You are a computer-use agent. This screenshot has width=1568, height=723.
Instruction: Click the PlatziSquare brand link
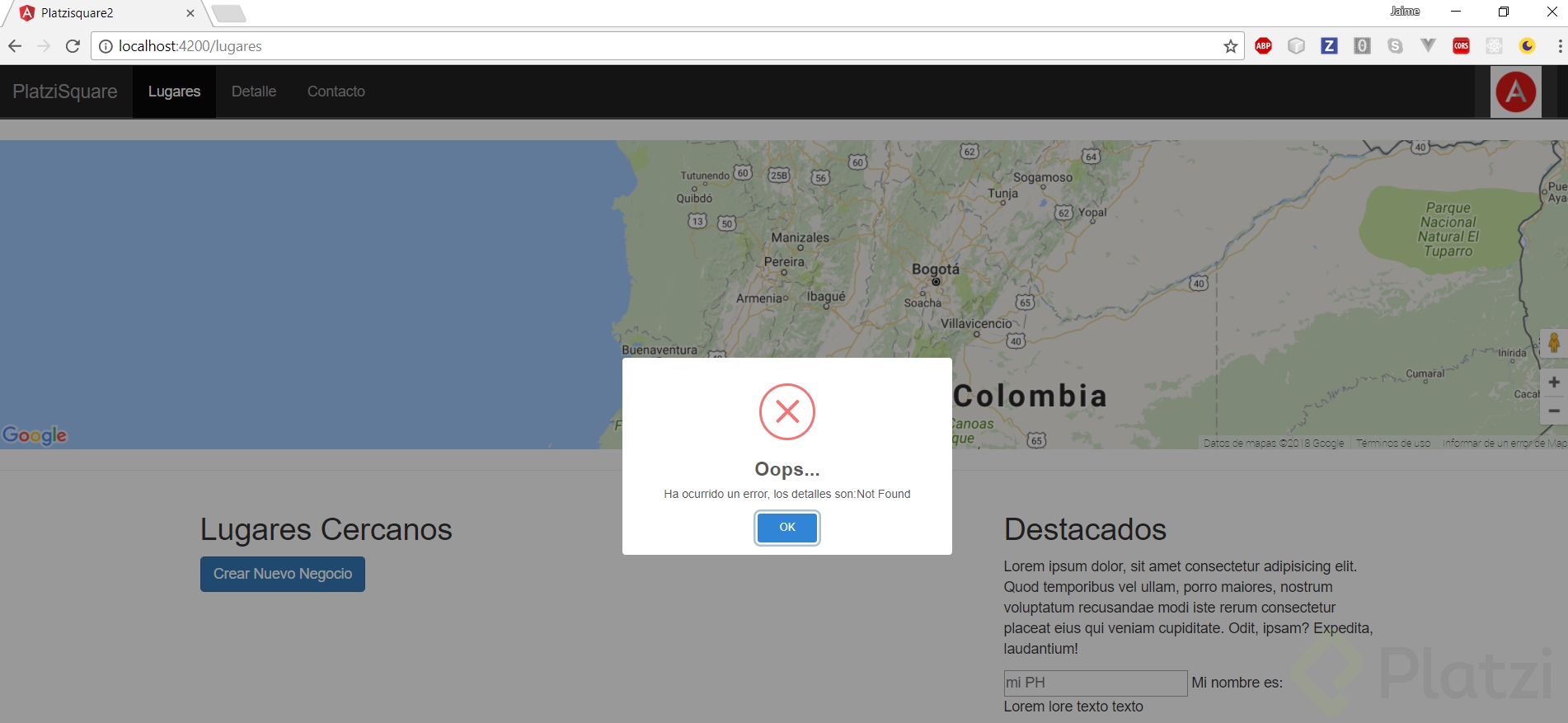[65, 92]
